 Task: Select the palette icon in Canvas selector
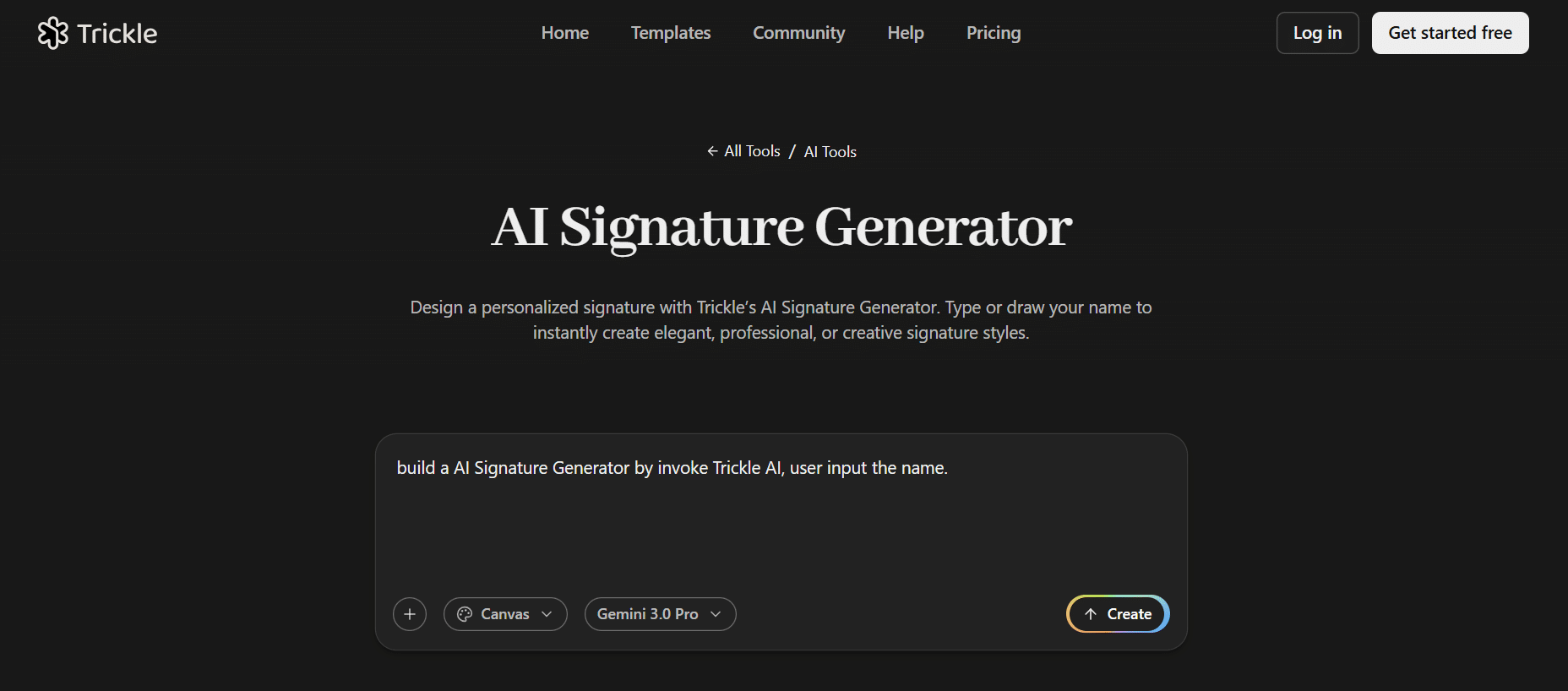[x=465, y=614]
